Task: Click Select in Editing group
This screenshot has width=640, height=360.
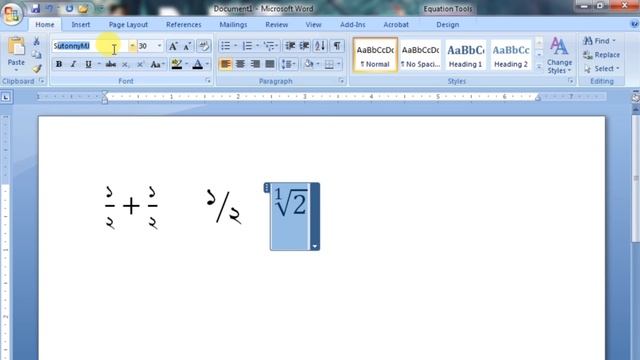Action: click(x=602, y=69)
